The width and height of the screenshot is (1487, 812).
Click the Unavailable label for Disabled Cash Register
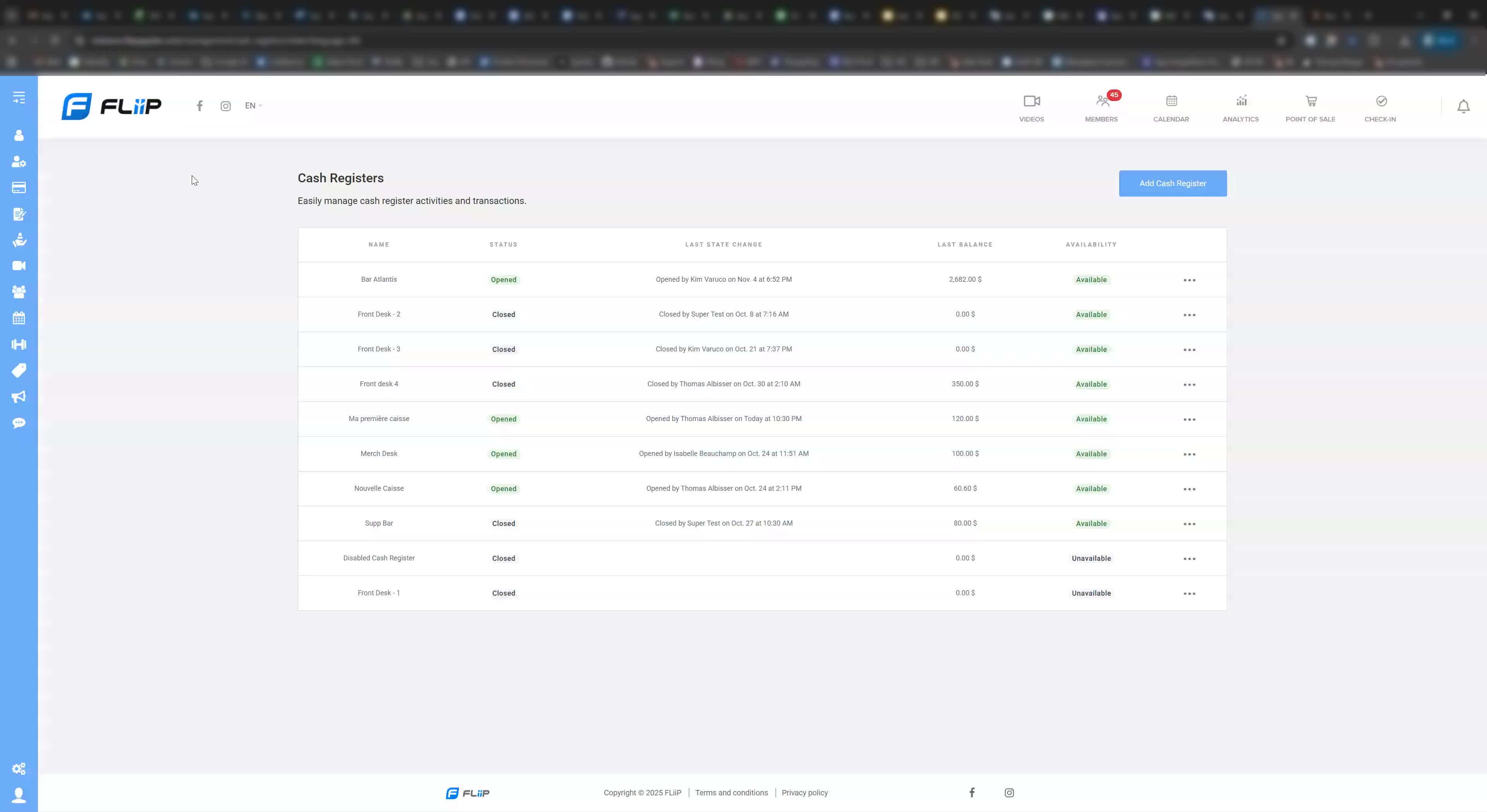point(1091,558)
